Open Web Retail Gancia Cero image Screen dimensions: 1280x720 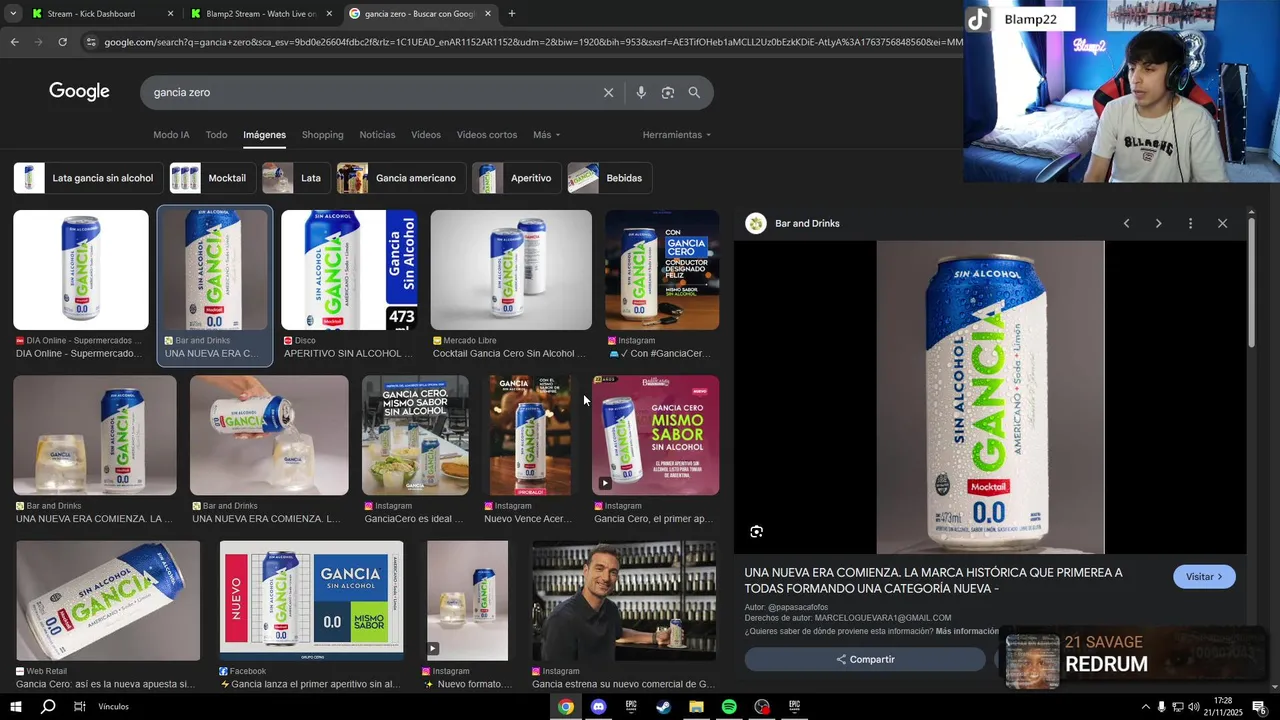[x=108, y=601]
